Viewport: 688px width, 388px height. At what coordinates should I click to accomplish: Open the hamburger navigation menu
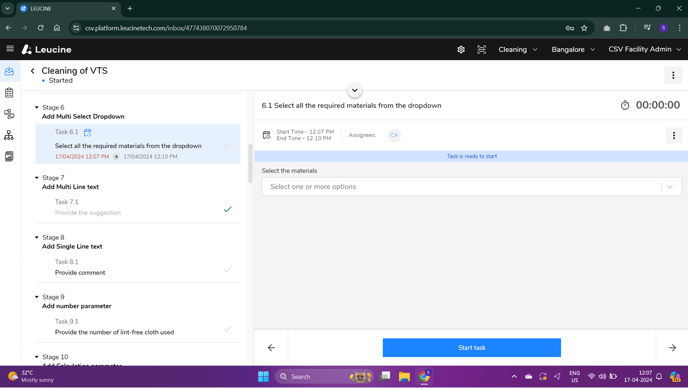tap(10, 49)
